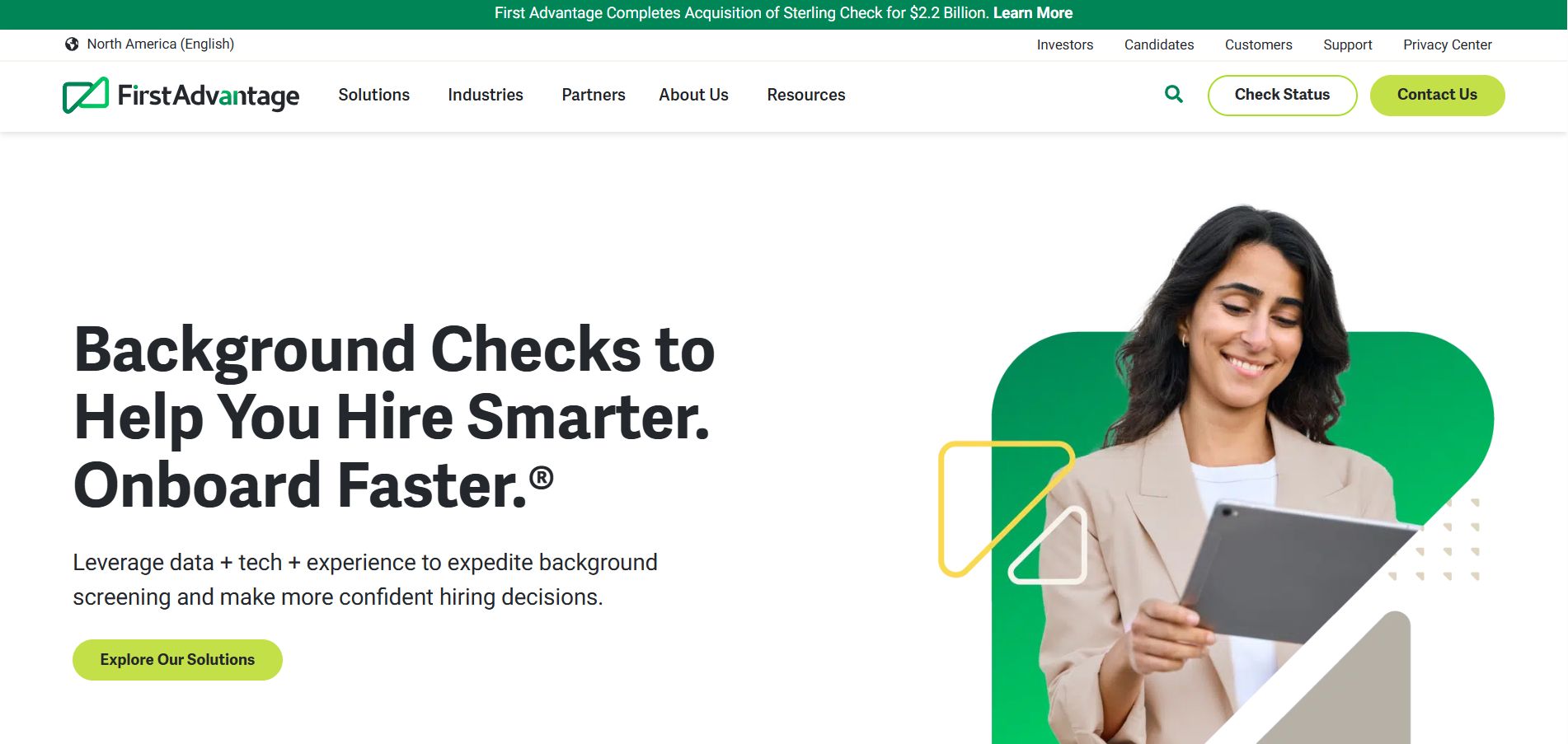The height and width of the screenshot is (744, 1568).
Task: Open the North America (English) region selector
Action: (x=150, y=44)
